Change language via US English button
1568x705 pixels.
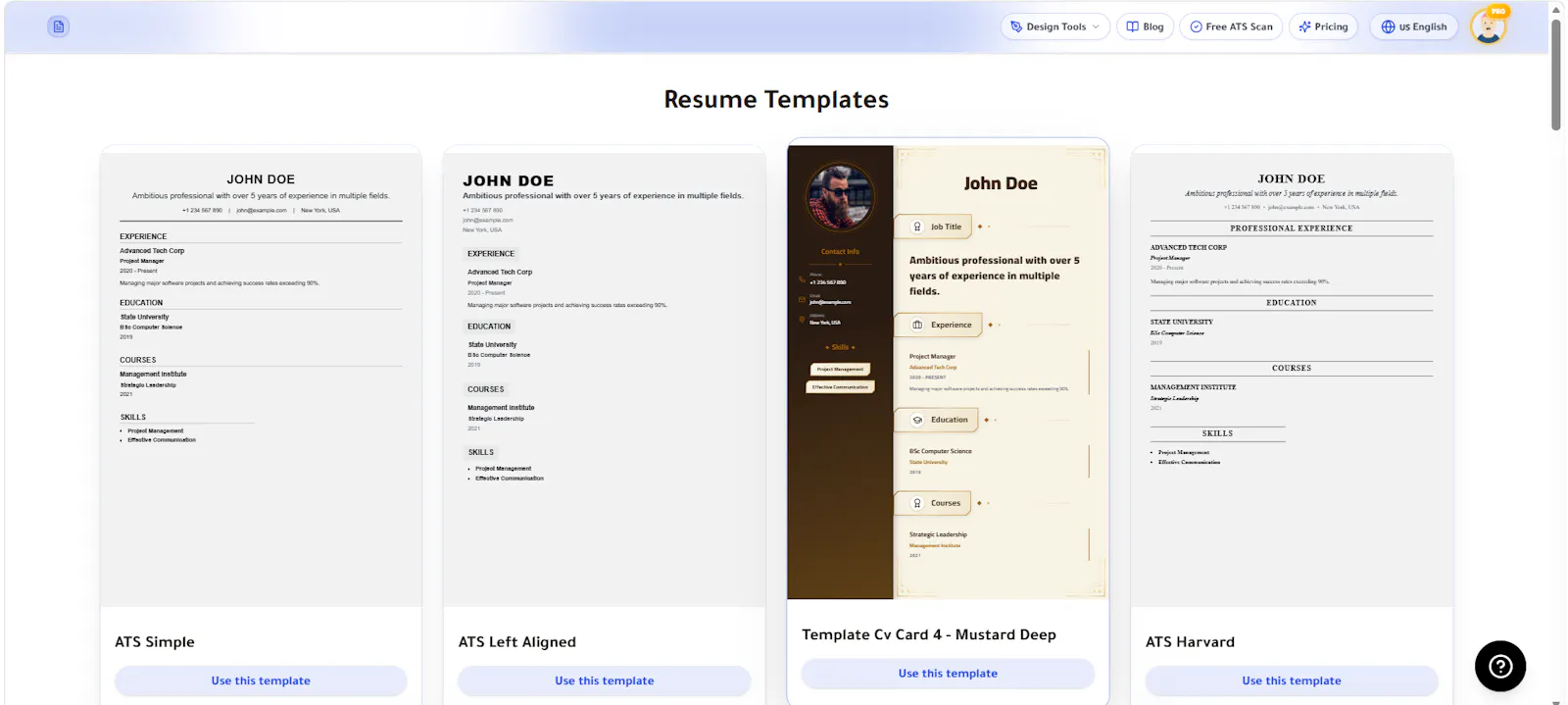[1413, 26]
